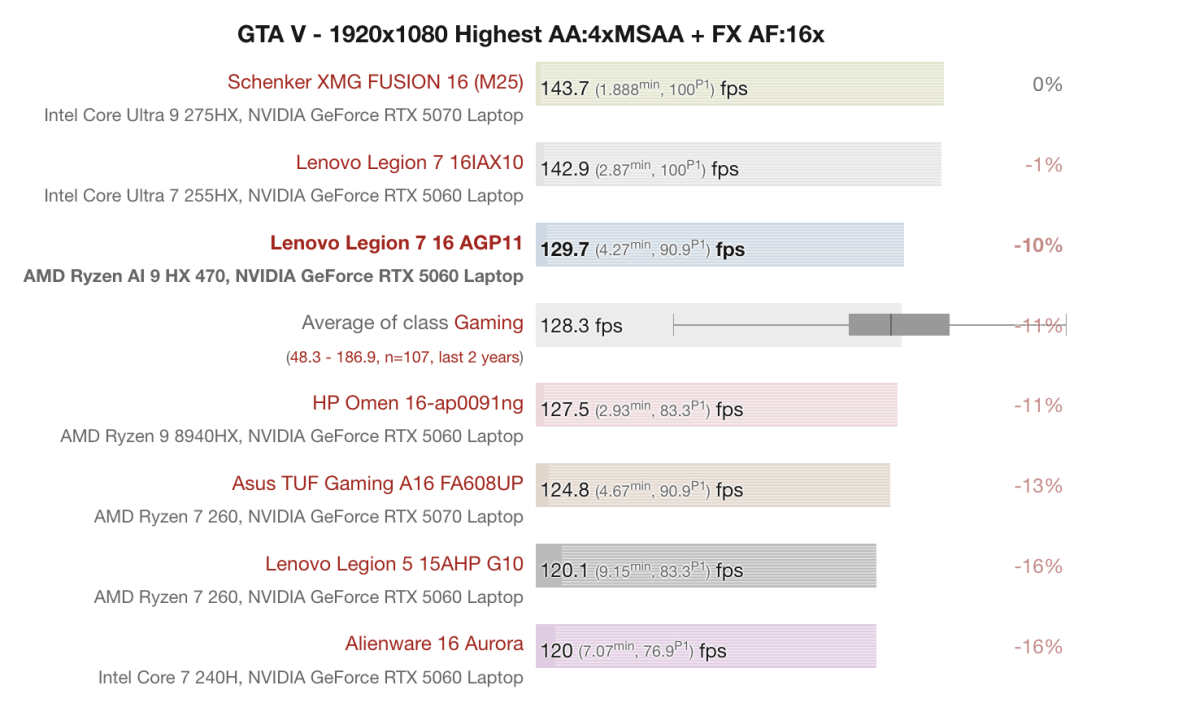Image resolution: width=1200 pixels, height=707 pixels.
Task: Click the -10% difference label
Action: point(1038,245)
